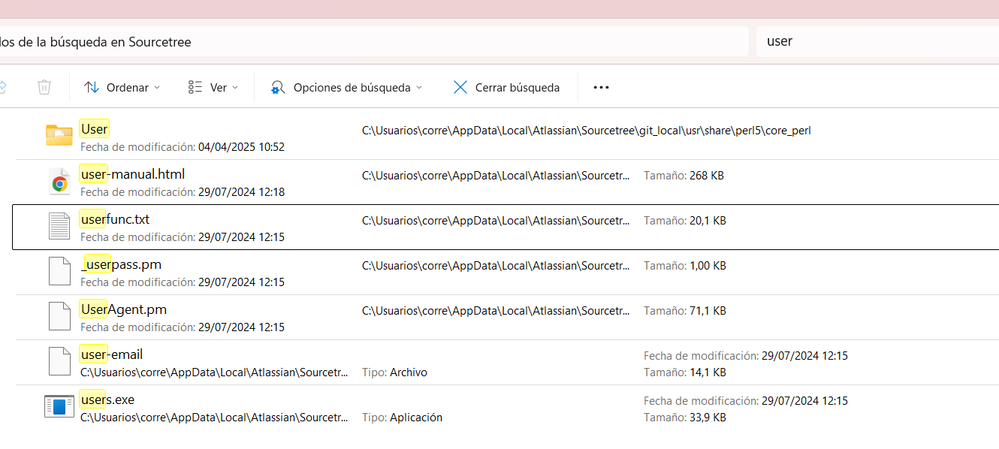Select the UserAgent.pm file name
This screenshot has width=999, height=449.
(x=123, y=309)
